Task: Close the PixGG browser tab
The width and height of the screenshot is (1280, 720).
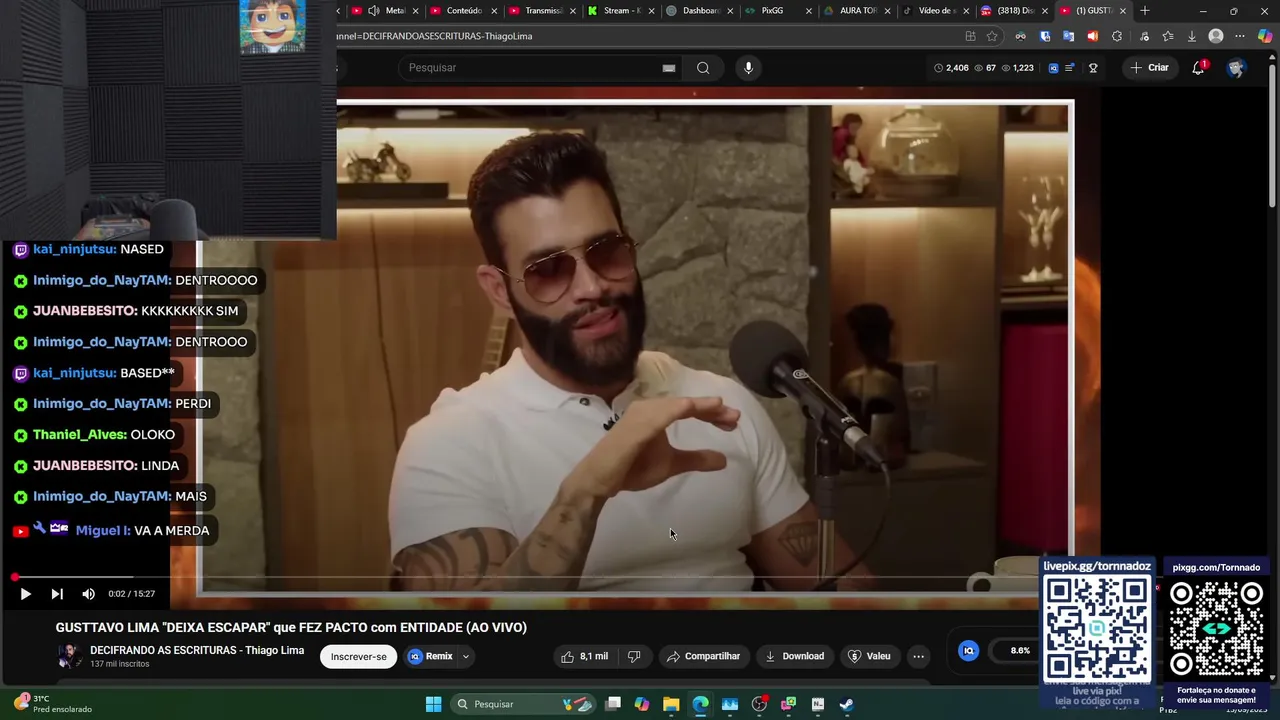Action: click(x=808, y=11)
